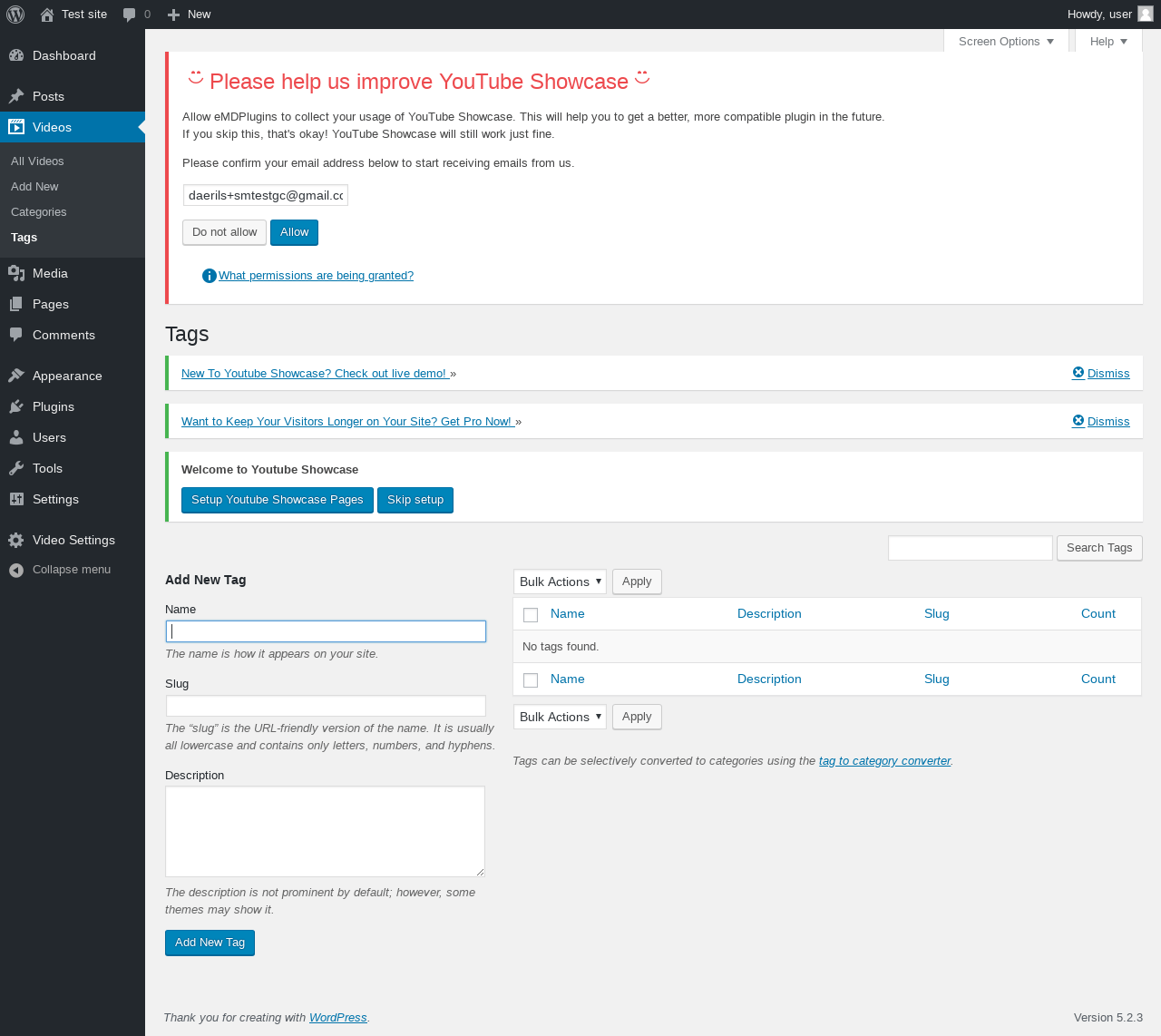The height and width of the screenshot is (1036, 1161).
Task: Click Setup Youtube Showcase Pages button
Action: pyautogui.click(x=278, y=500)
